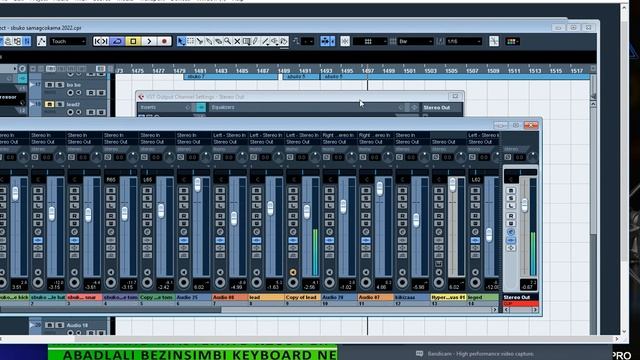Open the Inserts tab in channel settings
This screenshot has height=360, width=640.
tap(148, 107)
